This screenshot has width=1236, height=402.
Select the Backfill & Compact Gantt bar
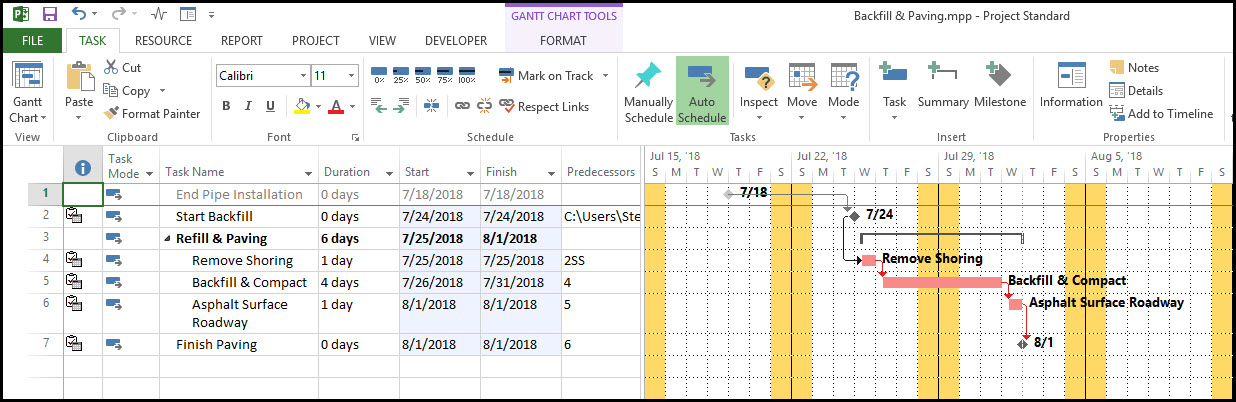click(941, 282)
